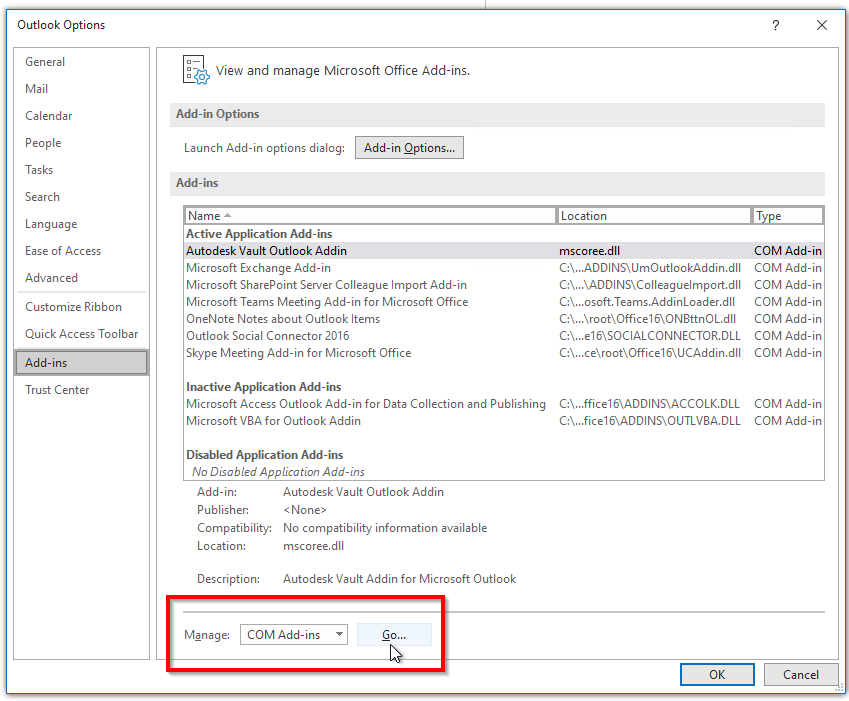Select Outlook Social Connector 2016 row
Image resolution: width=849 pixels, height=701 pixels.
tap(504, 336)
